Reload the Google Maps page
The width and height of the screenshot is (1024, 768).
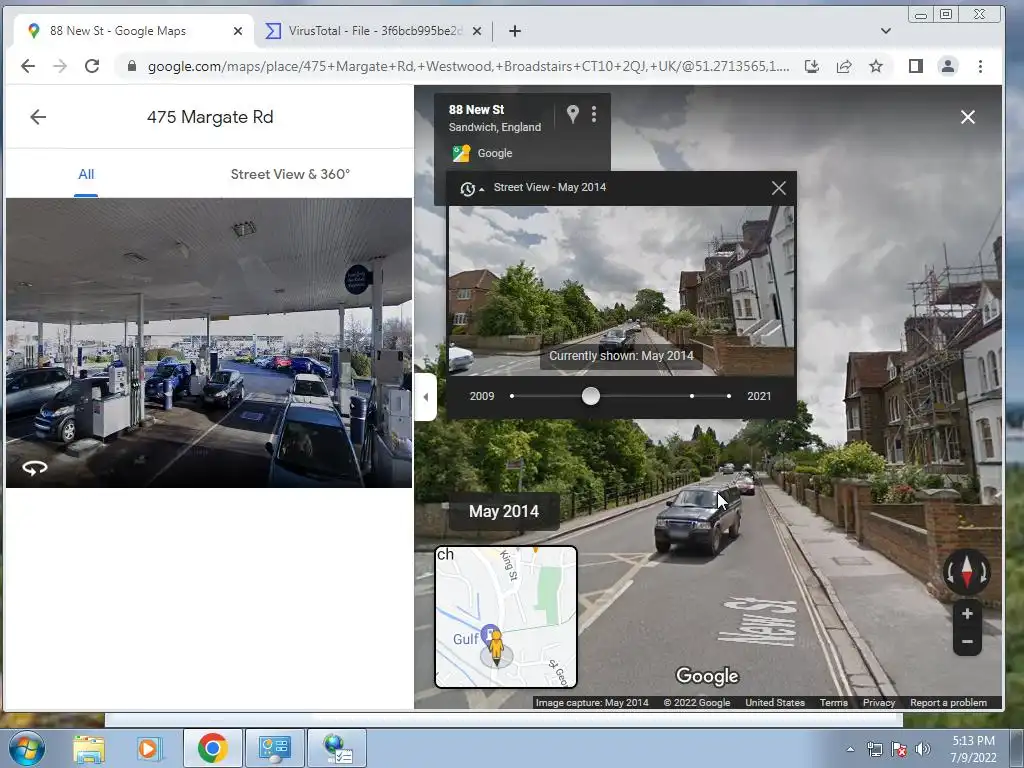click(x=92, y=66)
